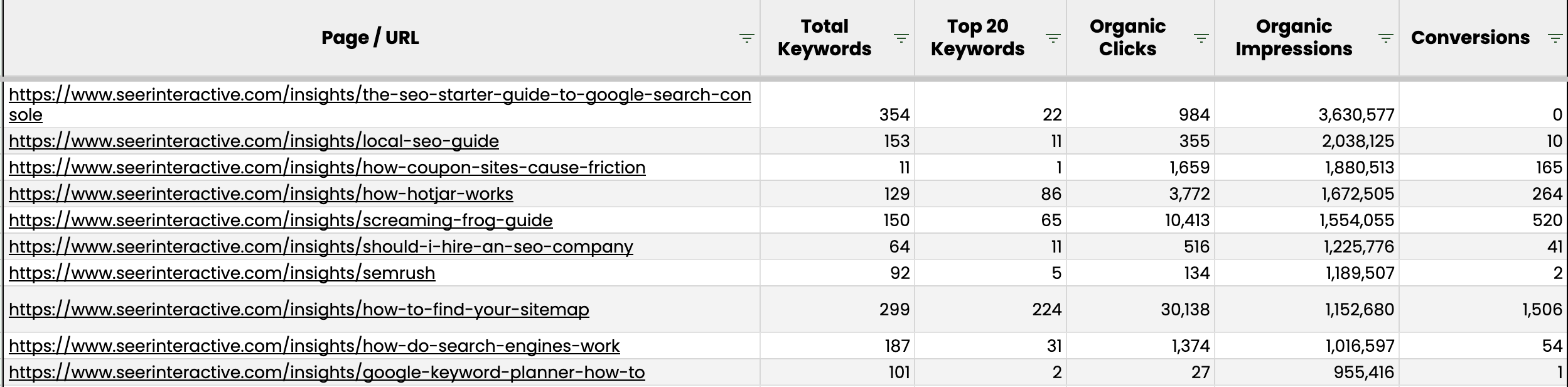Select cell with 3,630,577 impressions
The width and height of the screenshot is (1568, 387).
(x=1356, y=114)
